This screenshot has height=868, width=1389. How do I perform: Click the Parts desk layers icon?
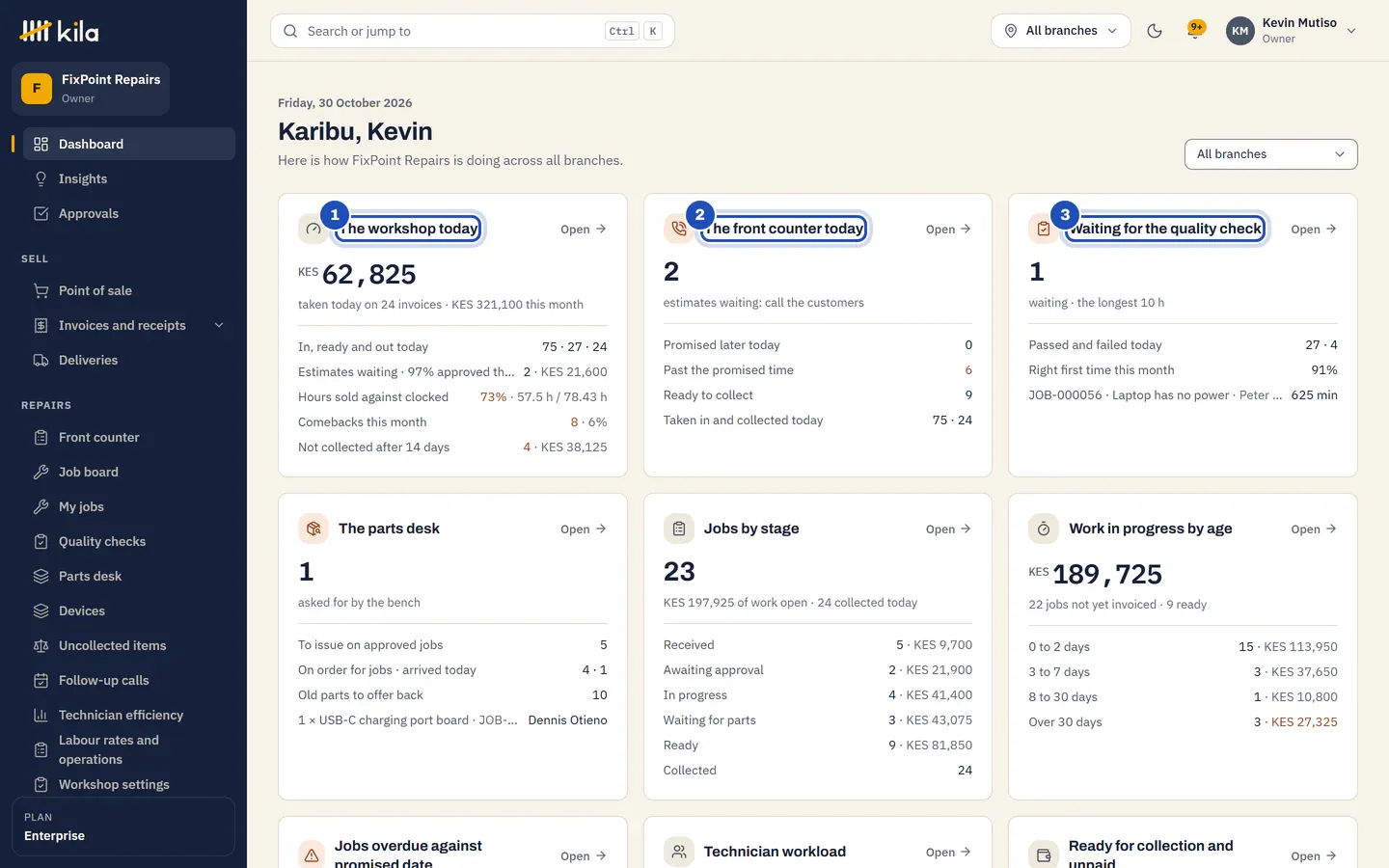(x=41, y=576)
